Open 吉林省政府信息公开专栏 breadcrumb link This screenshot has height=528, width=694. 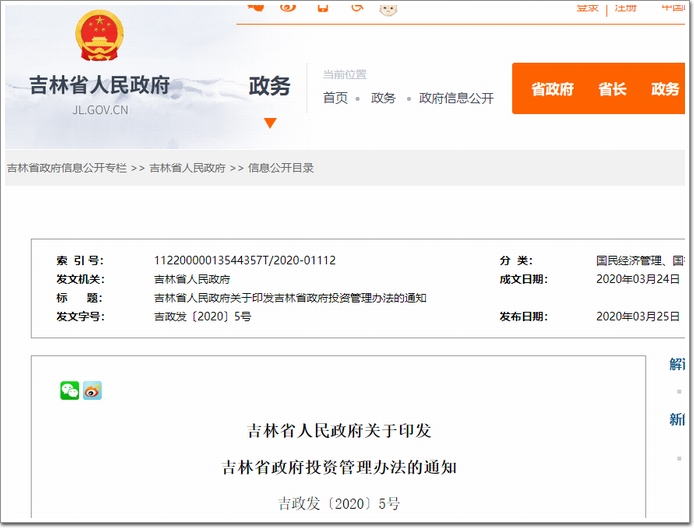(67, 168)
